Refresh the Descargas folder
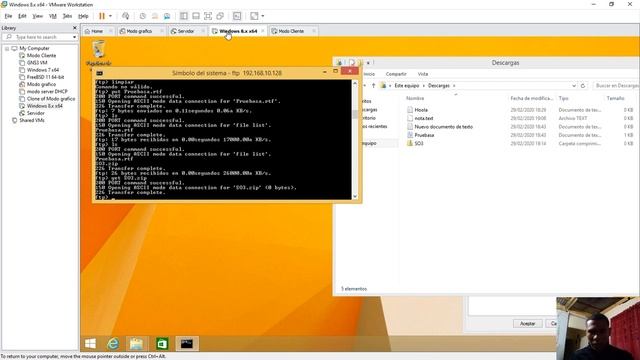Viewport: 640px width, 360px height. [x=583, y=86]
